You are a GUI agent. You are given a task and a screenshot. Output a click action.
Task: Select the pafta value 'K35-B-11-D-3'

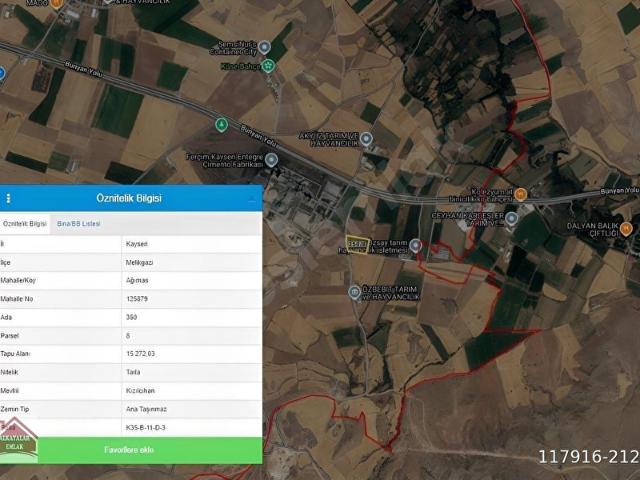click(146, 428)
